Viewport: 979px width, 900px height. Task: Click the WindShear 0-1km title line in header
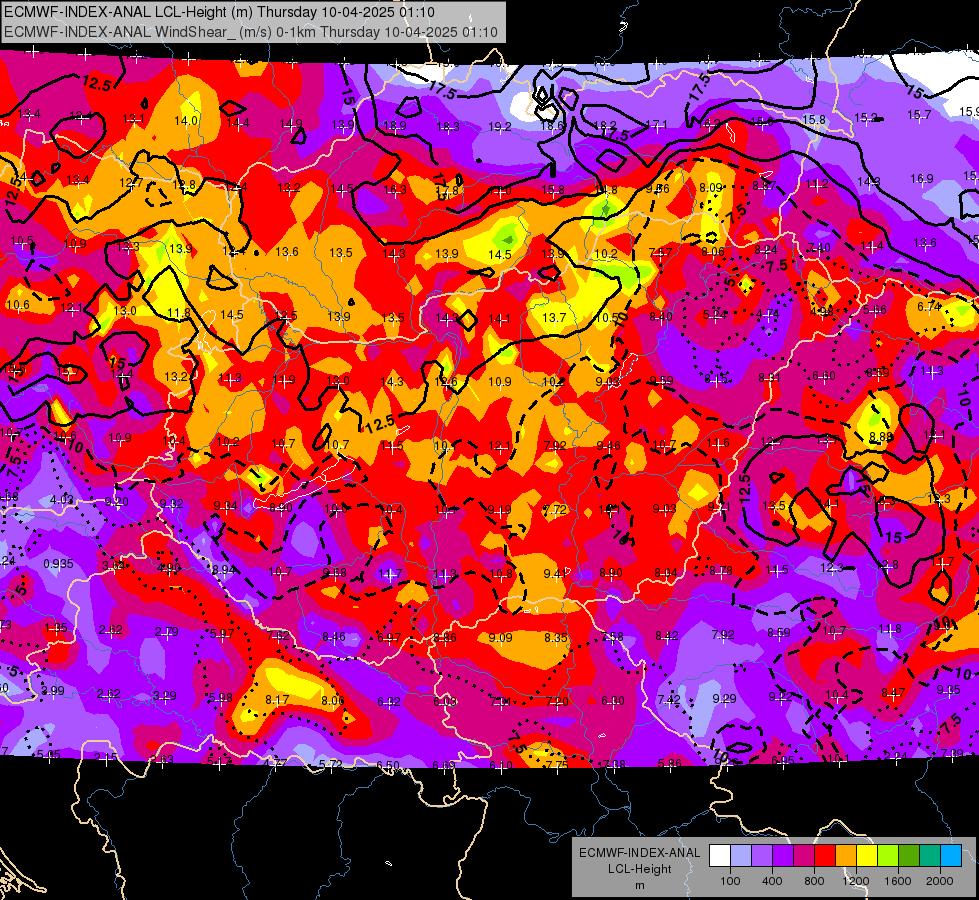250,32
